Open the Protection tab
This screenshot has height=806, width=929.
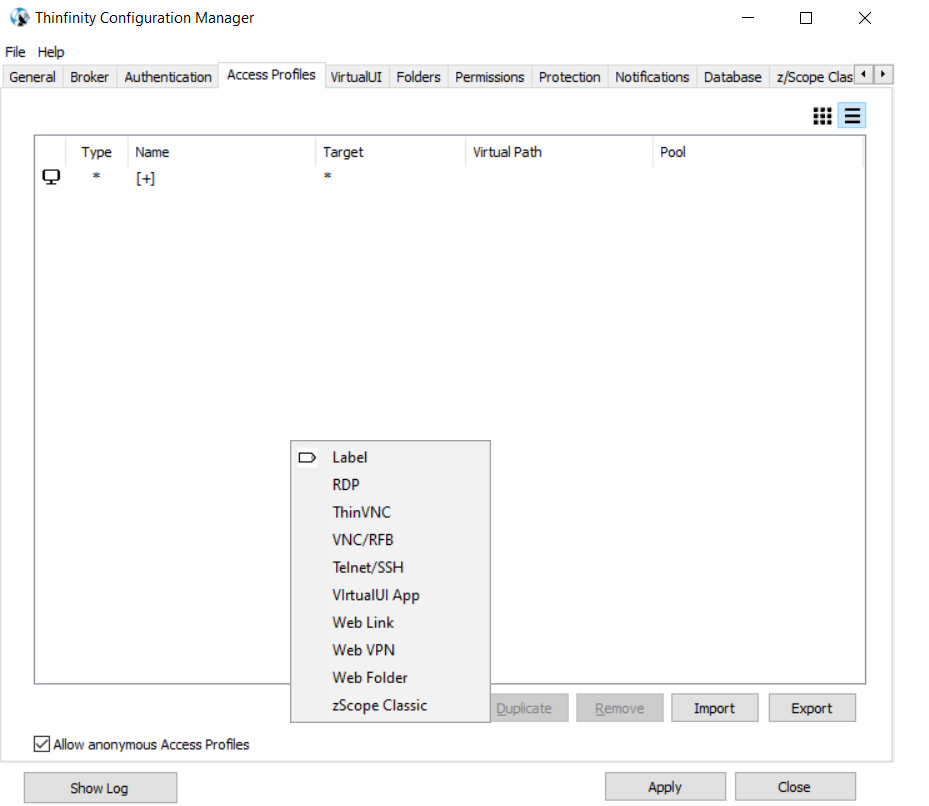tap(569, 77)
